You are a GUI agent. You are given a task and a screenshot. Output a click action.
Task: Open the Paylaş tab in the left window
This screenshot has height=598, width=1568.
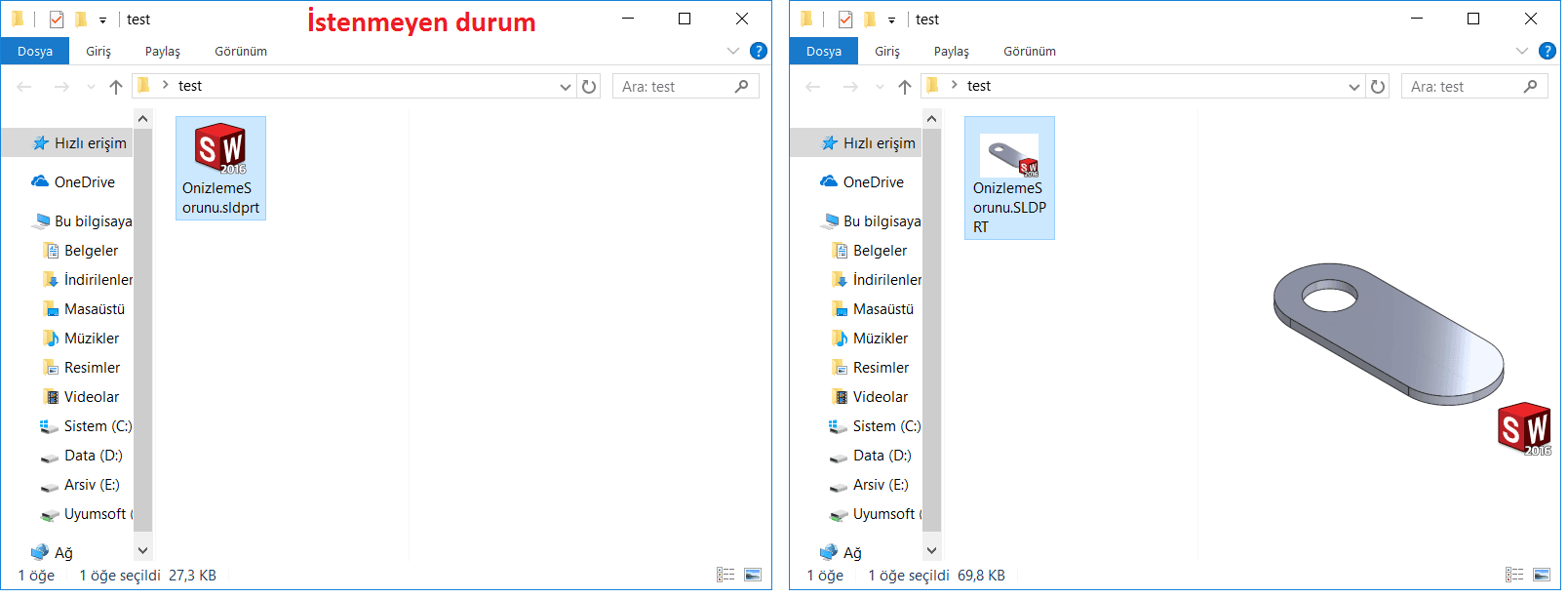point(163,51)
